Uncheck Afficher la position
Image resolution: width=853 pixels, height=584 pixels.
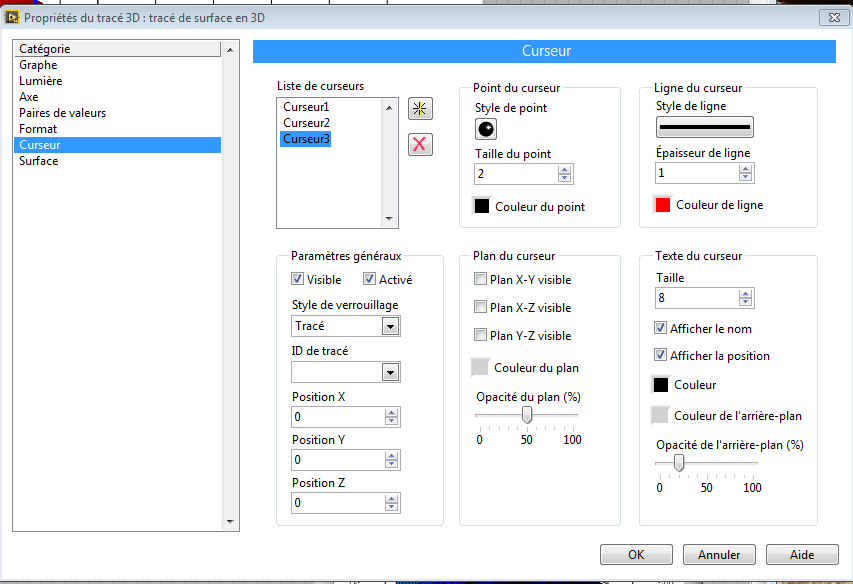[660, 355]
